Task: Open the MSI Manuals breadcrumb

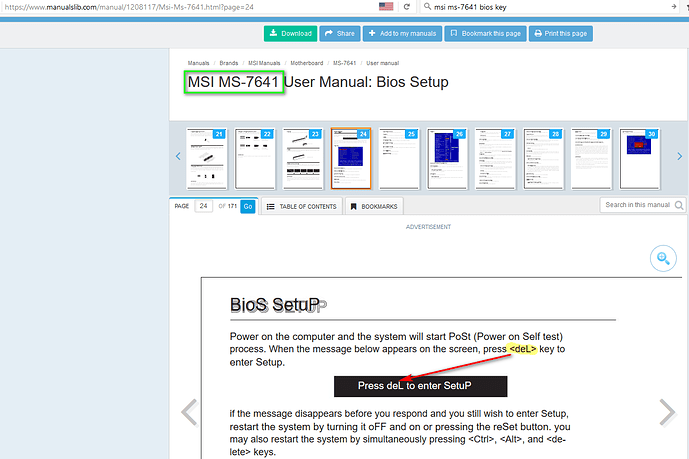Action: (264, 63)
